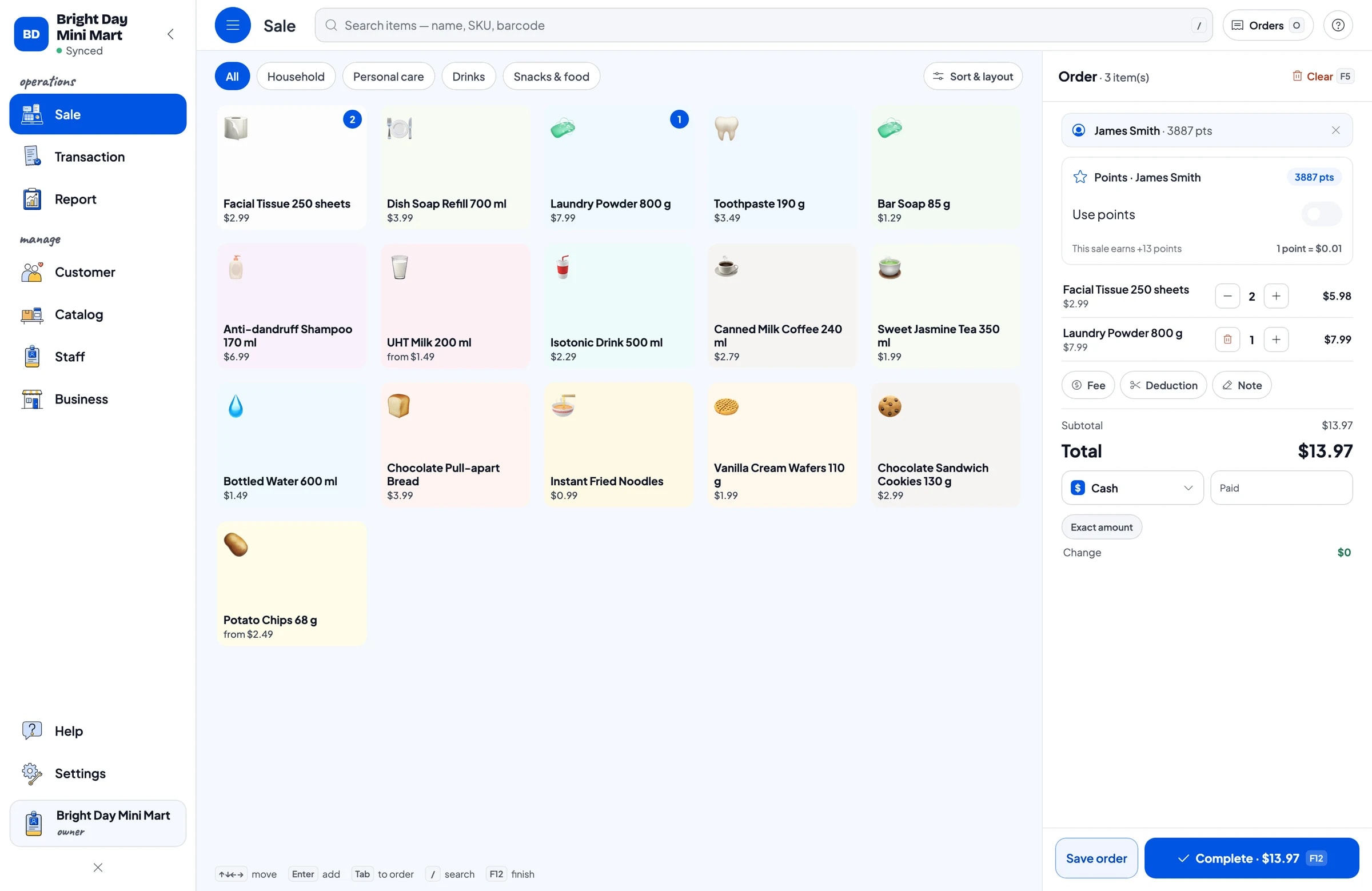The height and width of the screenshot is (891, 1372).
Task: Open the Catalog page
Action: click(x=98, y=314)
